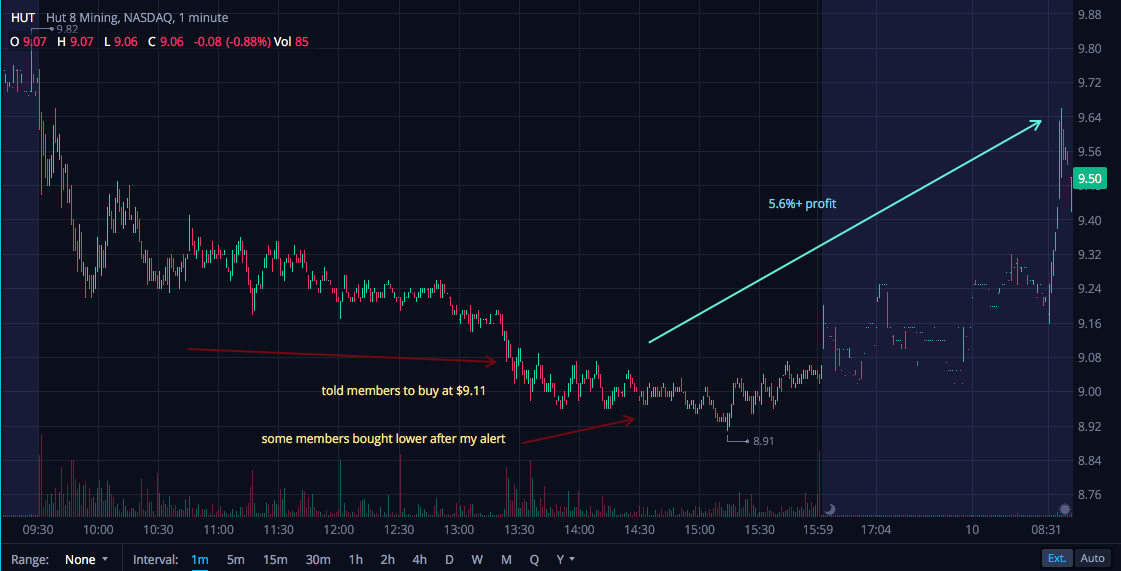
Task: Click the Hut 8 Mining, NASDAQ label
Action: tap(137, 17)
